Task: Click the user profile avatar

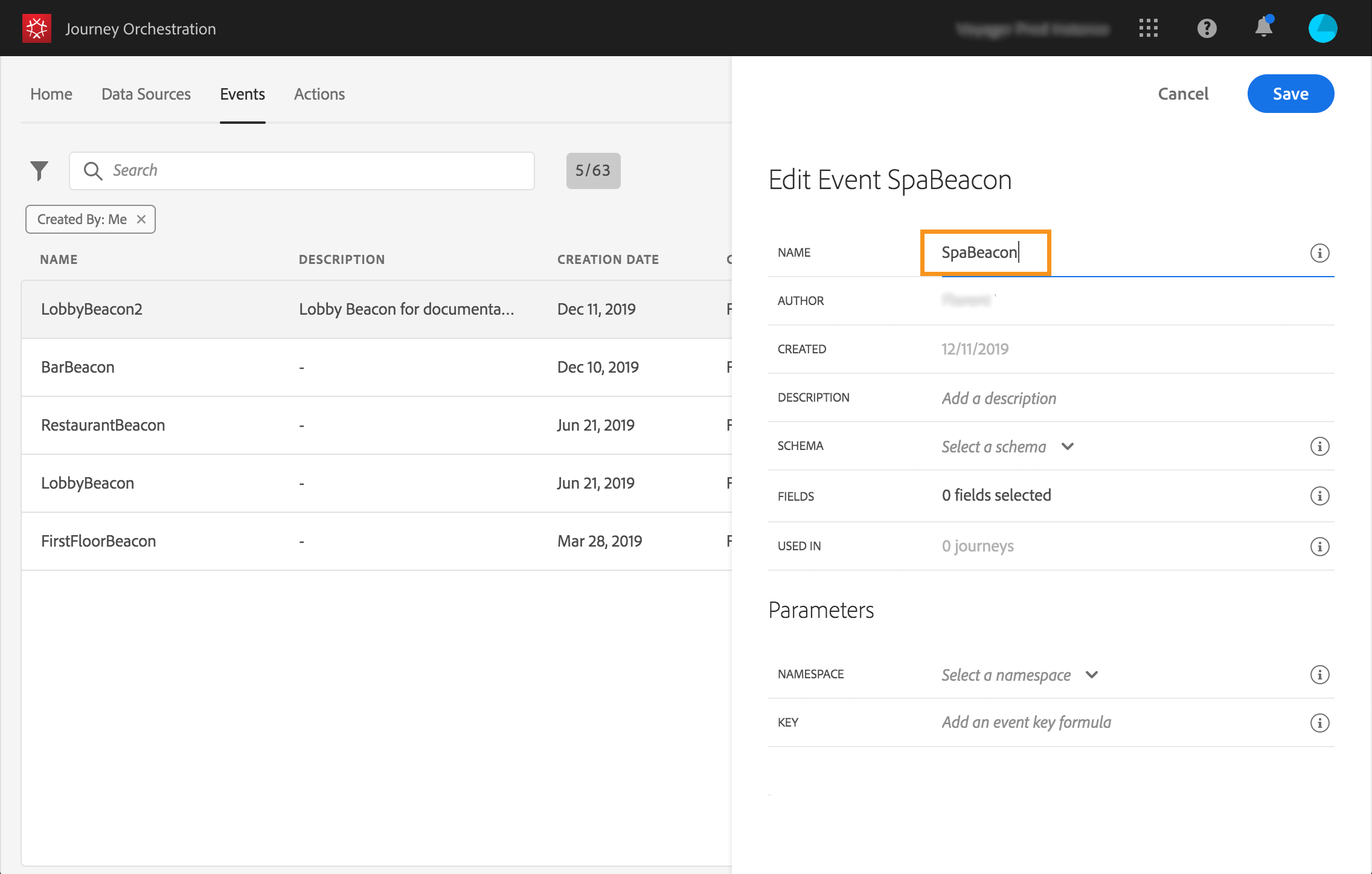Action: pyautogui.click(x=1322, y=28)
